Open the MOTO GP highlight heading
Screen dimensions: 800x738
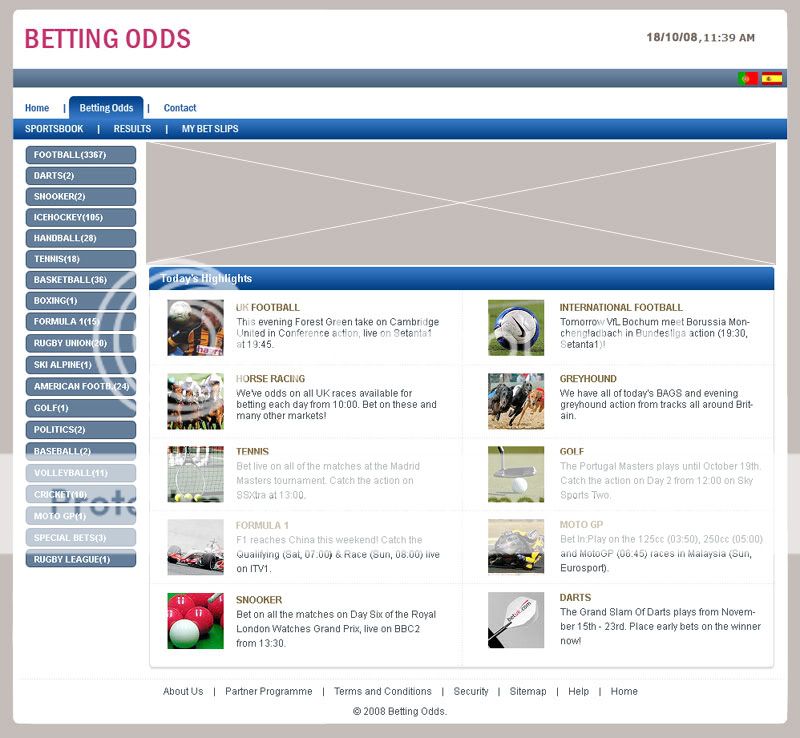point(581,525)
